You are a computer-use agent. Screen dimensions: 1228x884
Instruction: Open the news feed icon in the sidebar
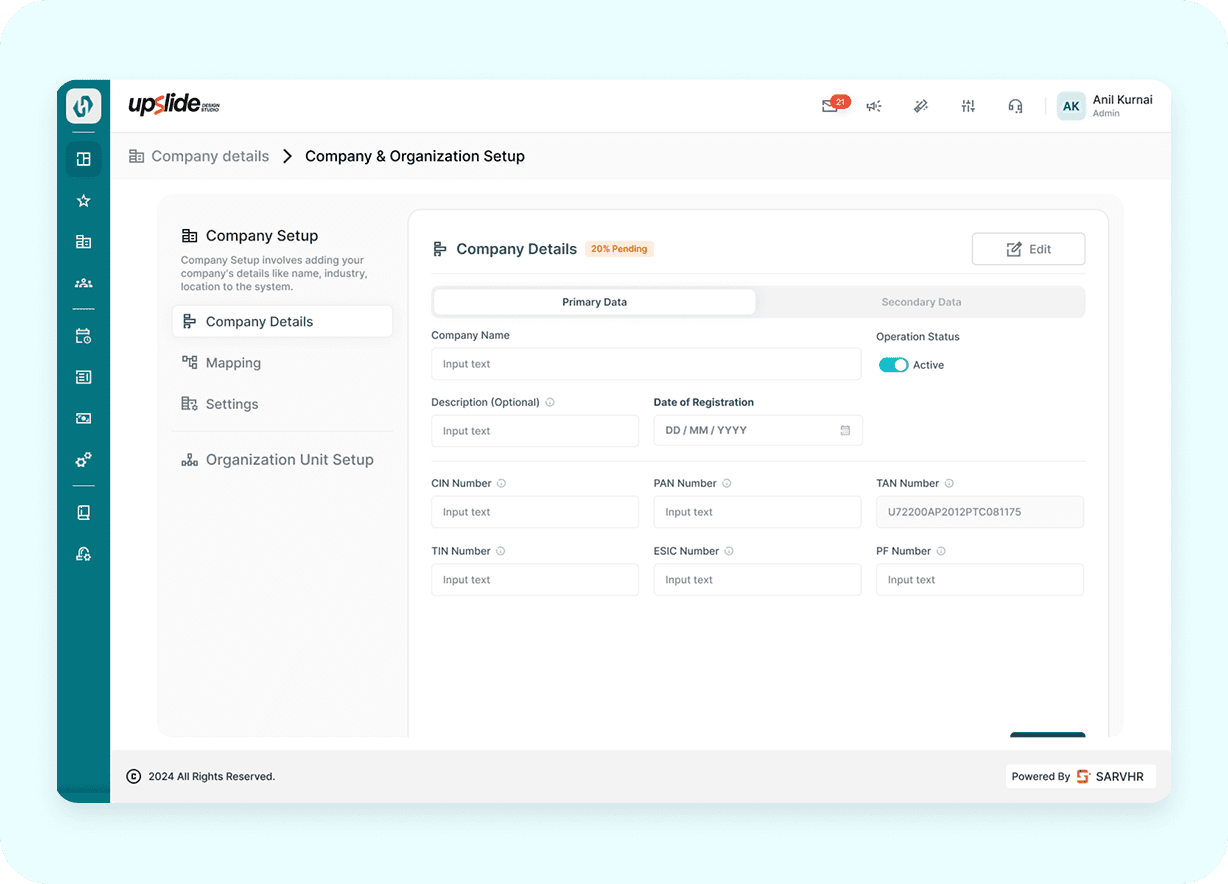click(x=82, y=377)
